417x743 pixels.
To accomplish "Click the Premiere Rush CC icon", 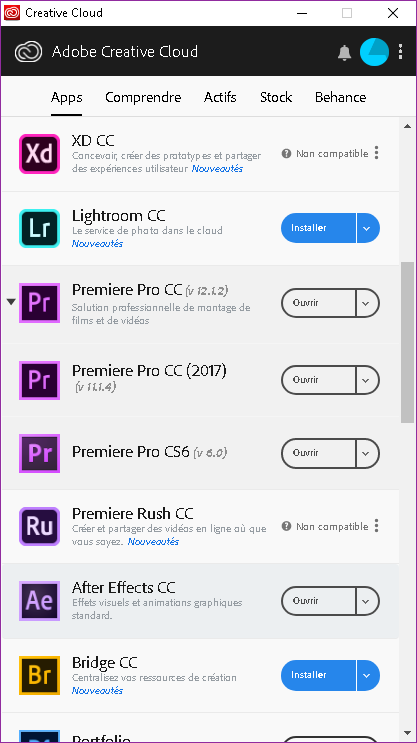I will pyautogui.click(x=39, y=526).
